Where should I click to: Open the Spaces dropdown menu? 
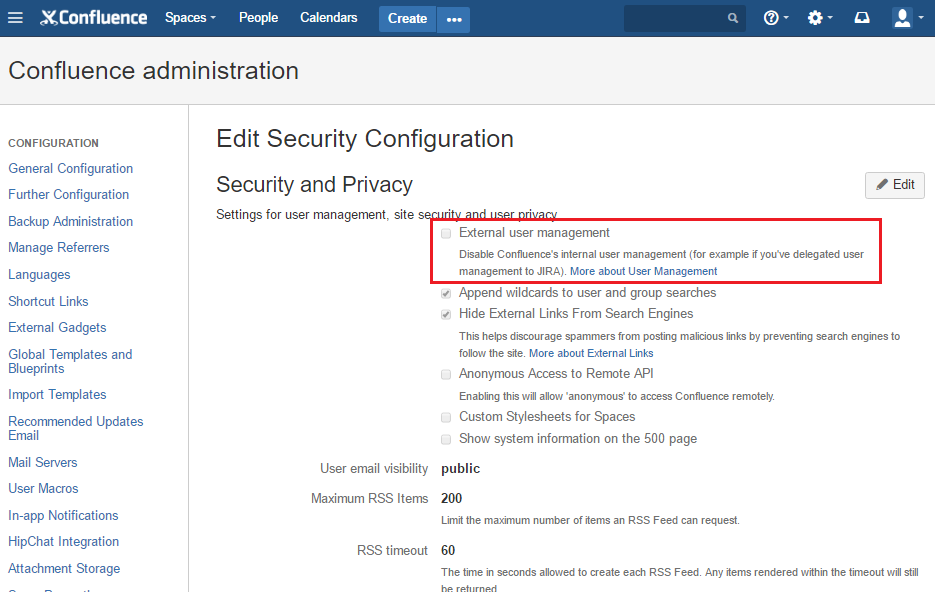(x=190, y=18)
